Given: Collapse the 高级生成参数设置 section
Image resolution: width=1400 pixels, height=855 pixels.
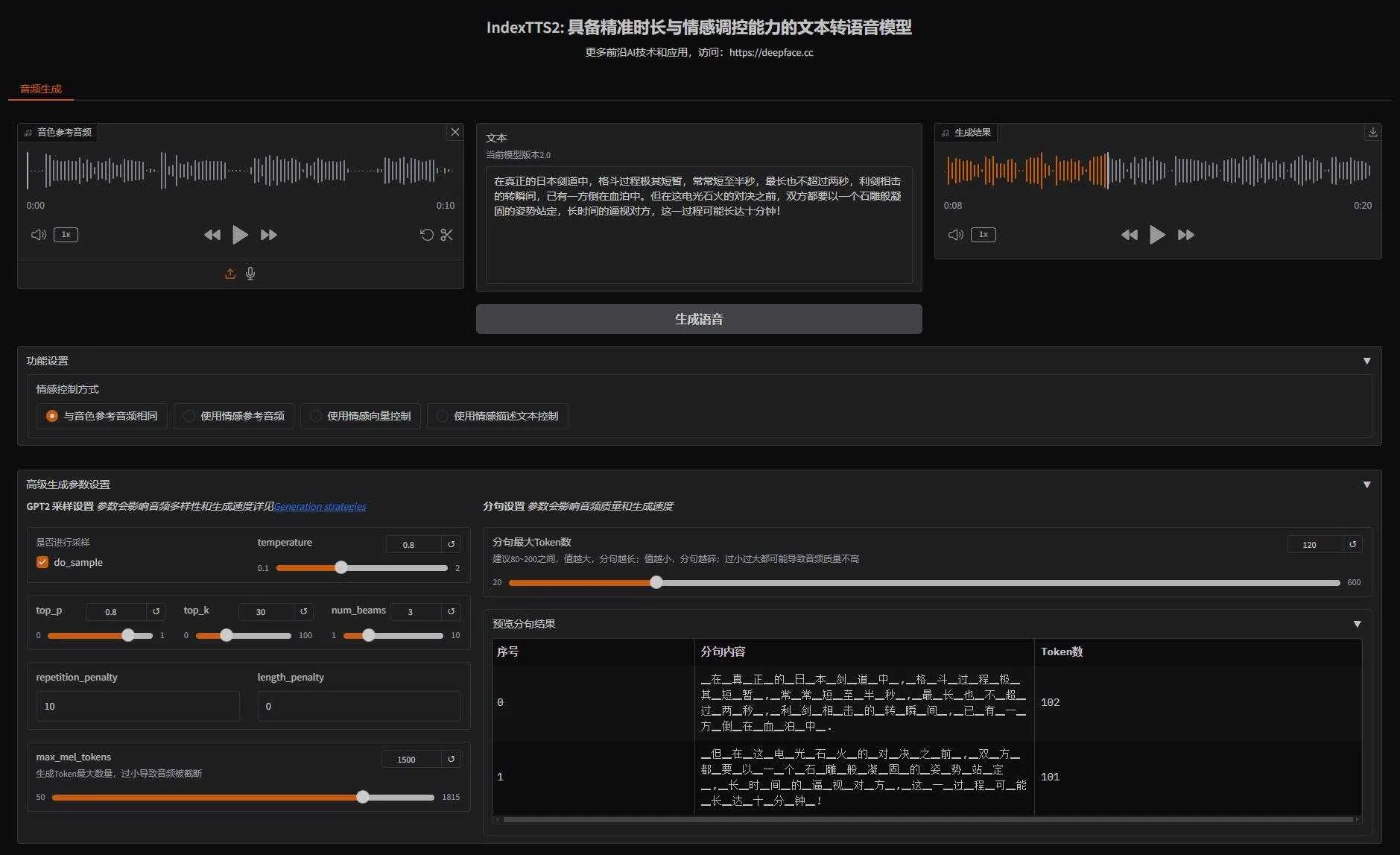Looking at the screenshot, I should coord(1366,485).
